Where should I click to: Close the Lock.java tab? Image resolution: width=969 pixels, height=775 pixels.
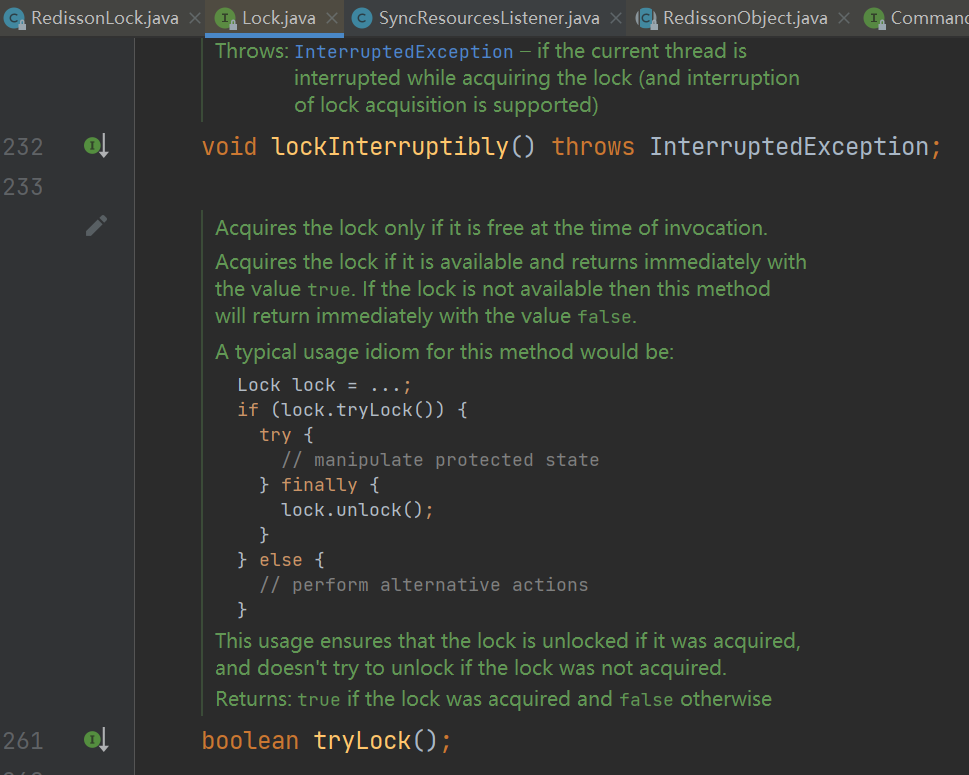(331, 18)
